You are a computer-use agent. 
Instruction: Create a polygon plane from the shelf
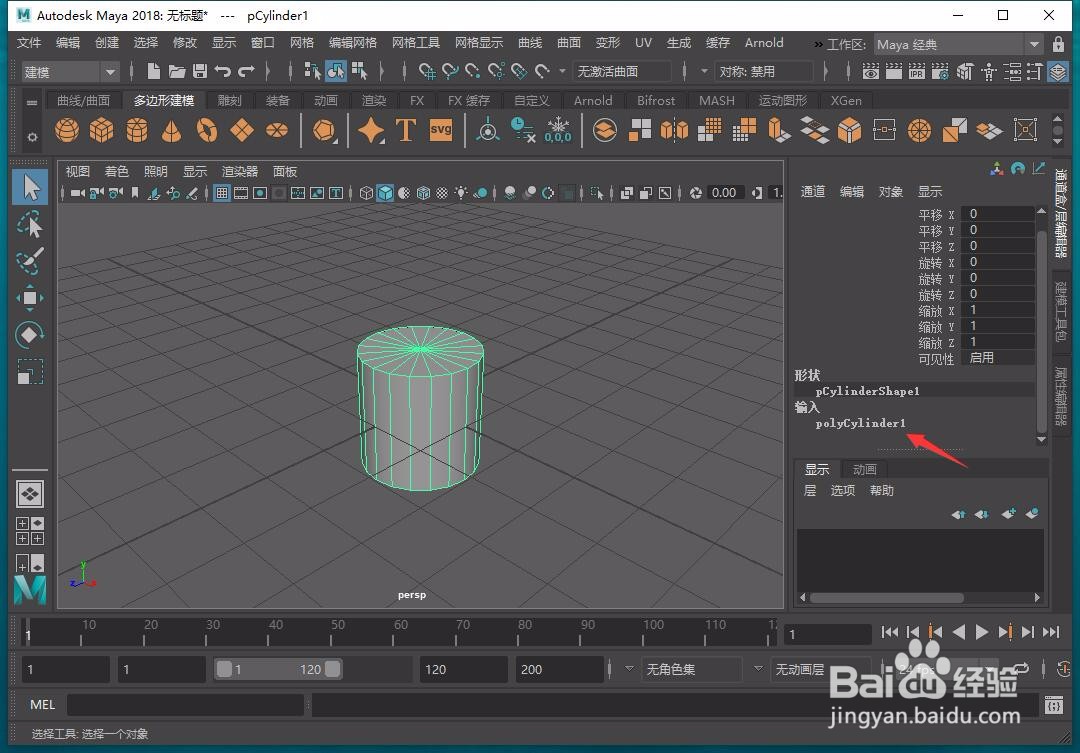tap(242, 130)
